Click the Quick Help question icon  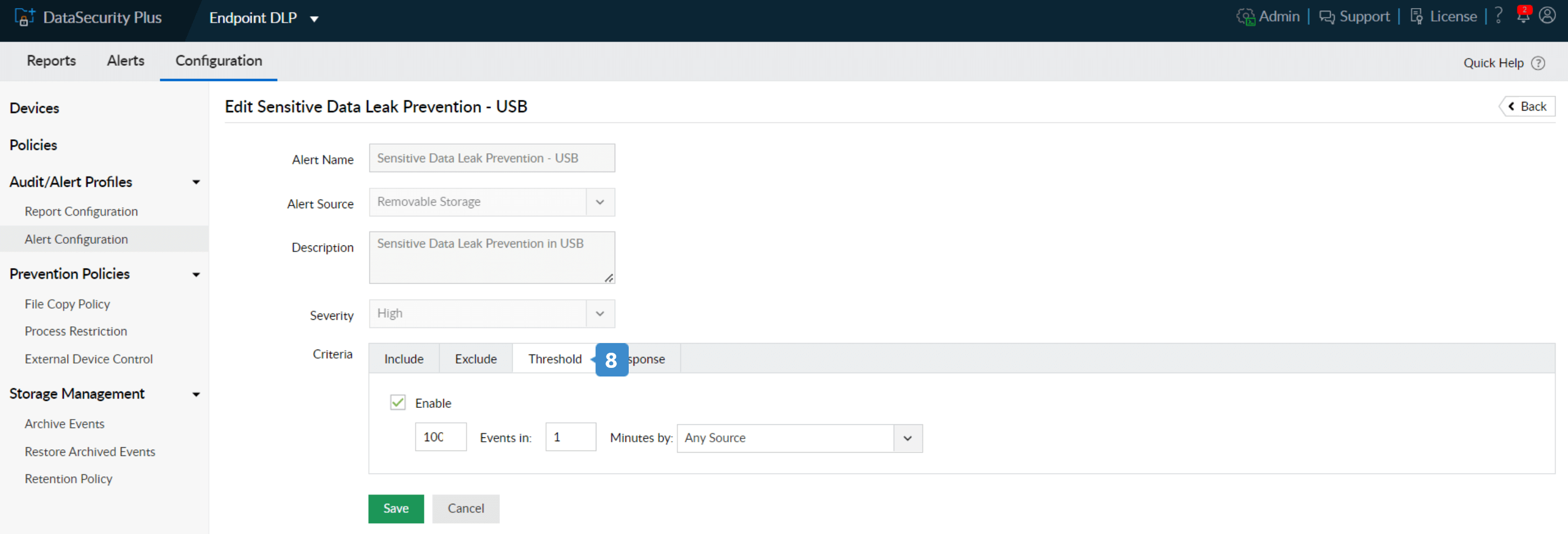coord(1538,63)
